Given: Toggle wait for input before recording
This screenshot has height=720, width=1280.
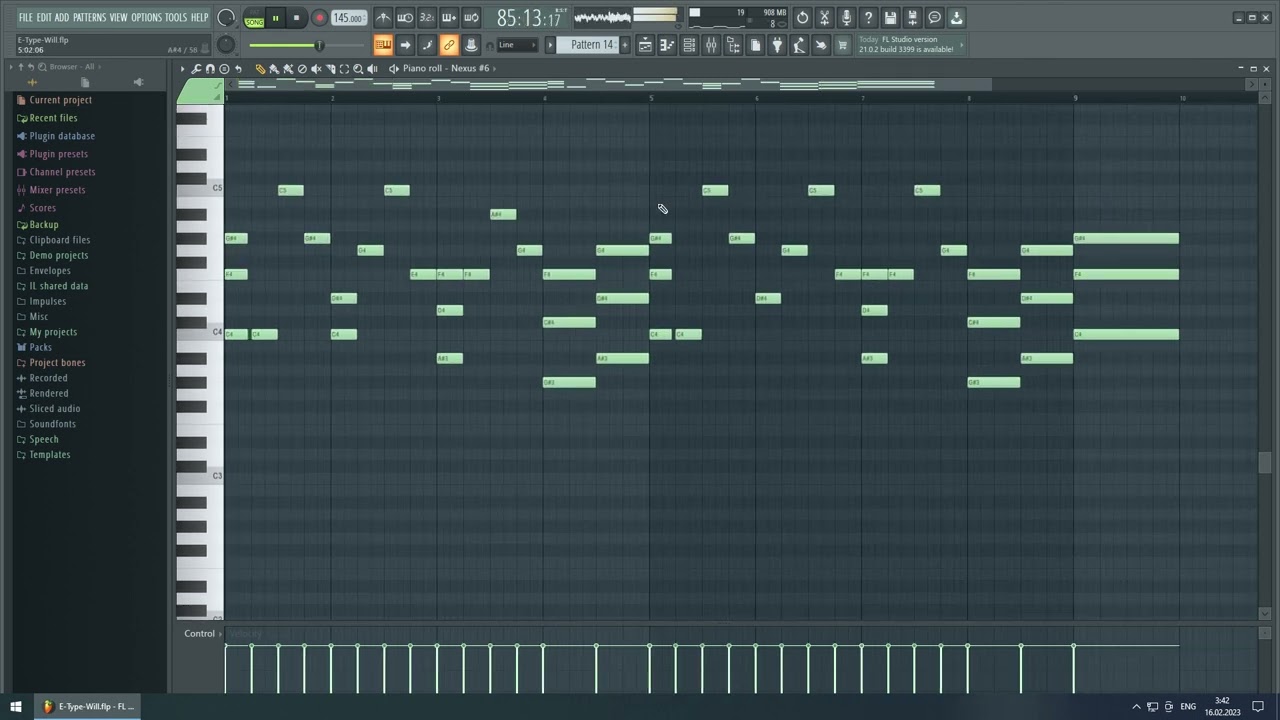Looking at the screenshot, I should pos(405,17).
